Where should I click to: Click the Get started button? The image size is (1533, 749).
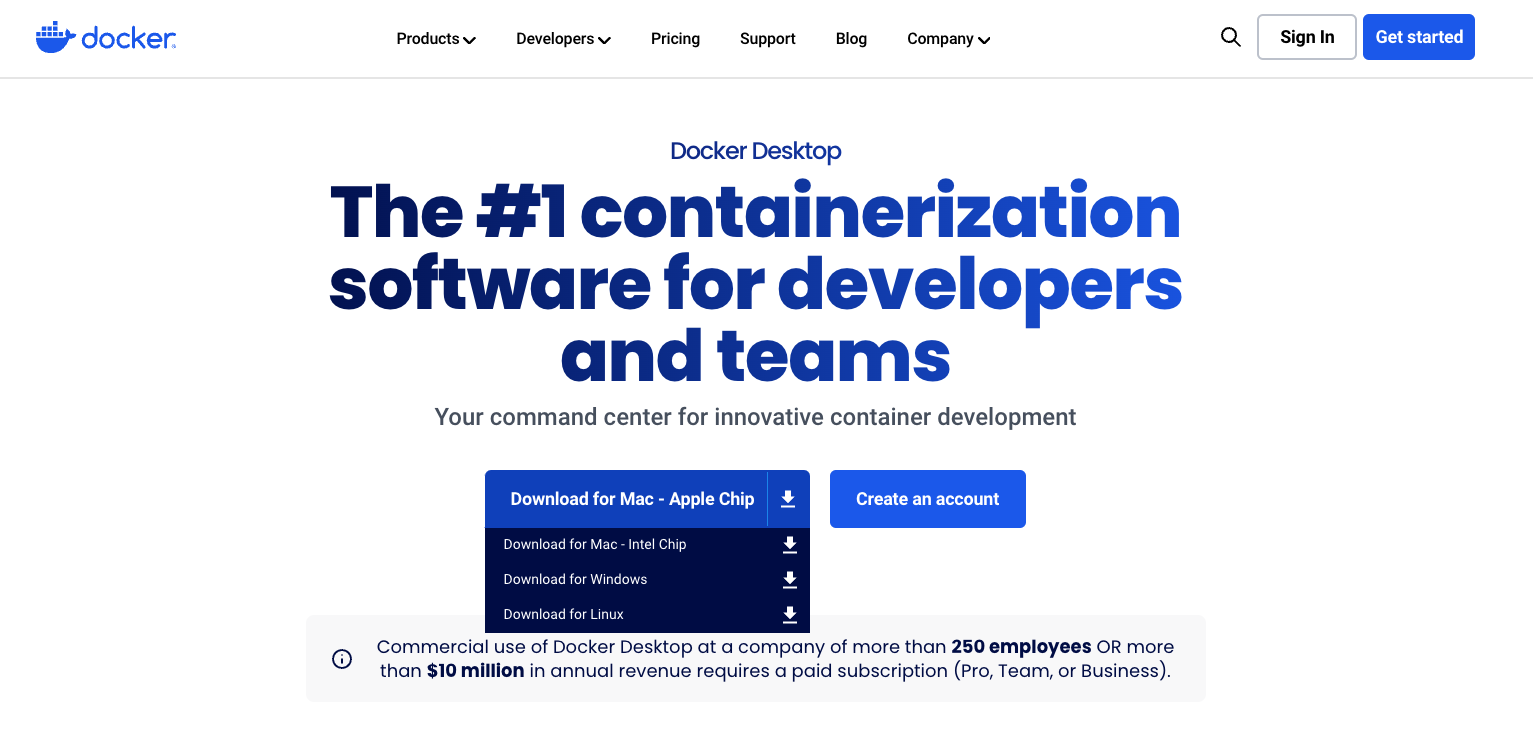(x=1419, y=37)
